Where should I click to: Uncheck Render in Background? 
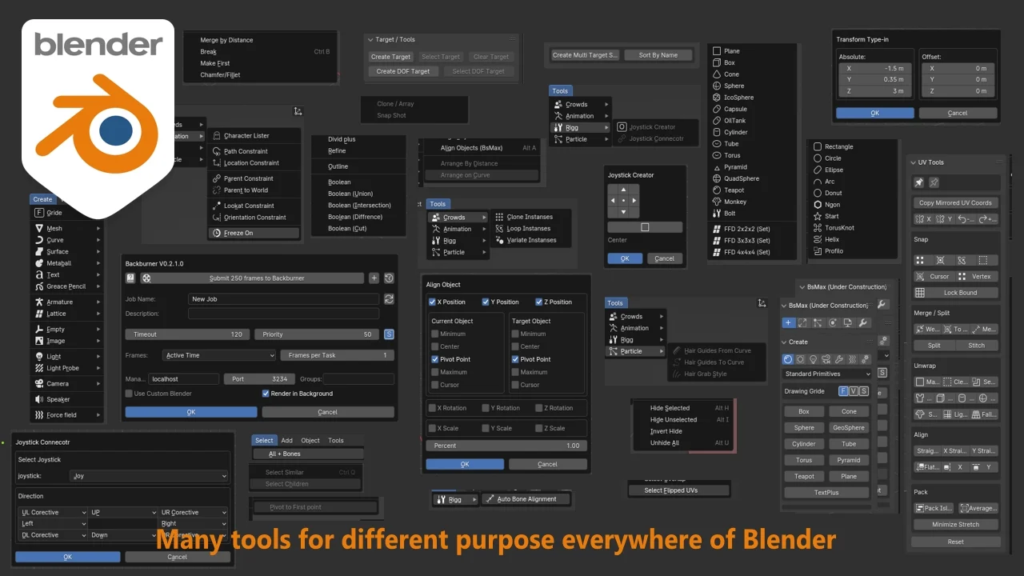pyautogui.click(x=266, y=394)
